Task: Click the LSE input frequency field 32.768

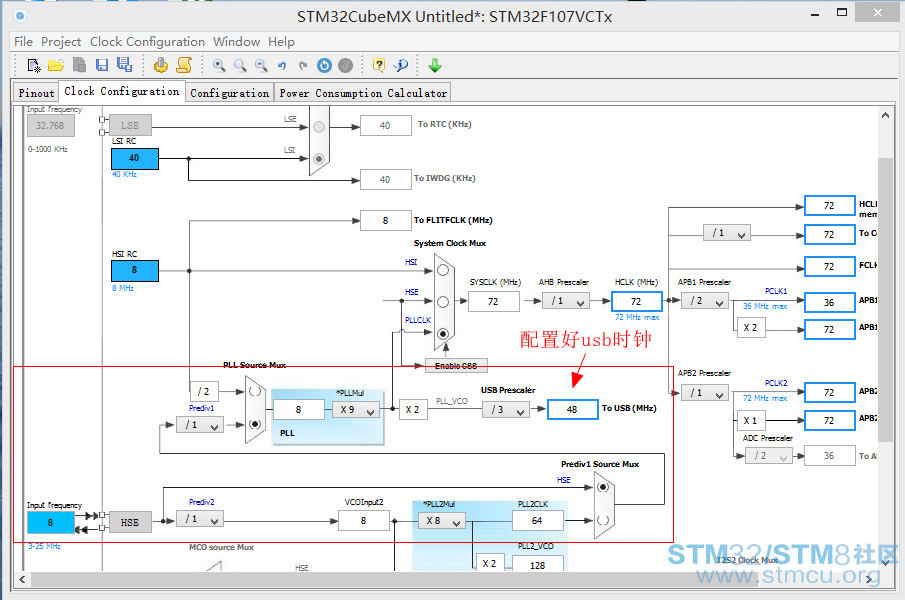Action: 50,126
